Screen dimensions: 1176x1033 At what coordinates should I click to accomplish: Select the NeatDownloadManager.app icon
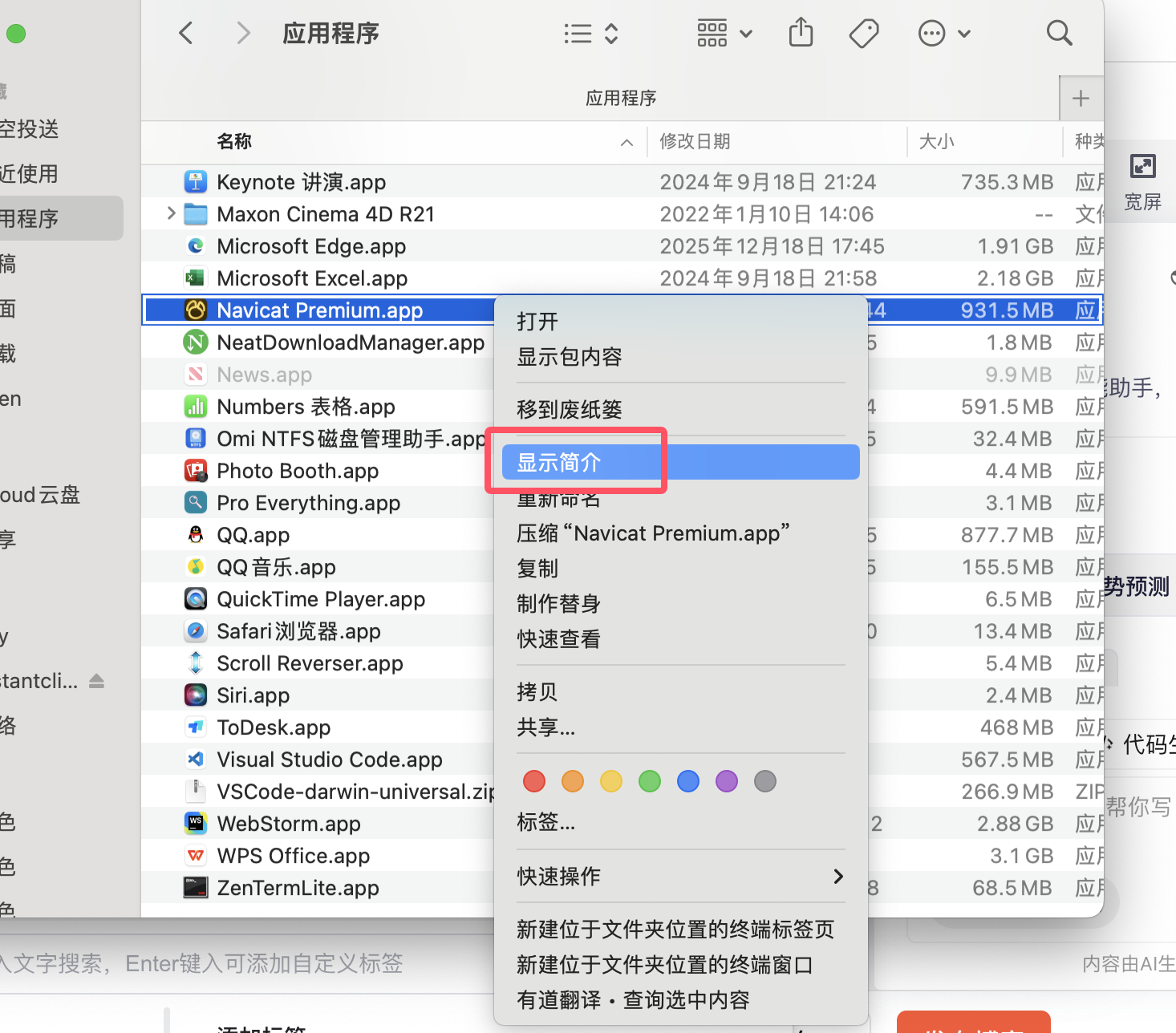click(x=196, y=342)
